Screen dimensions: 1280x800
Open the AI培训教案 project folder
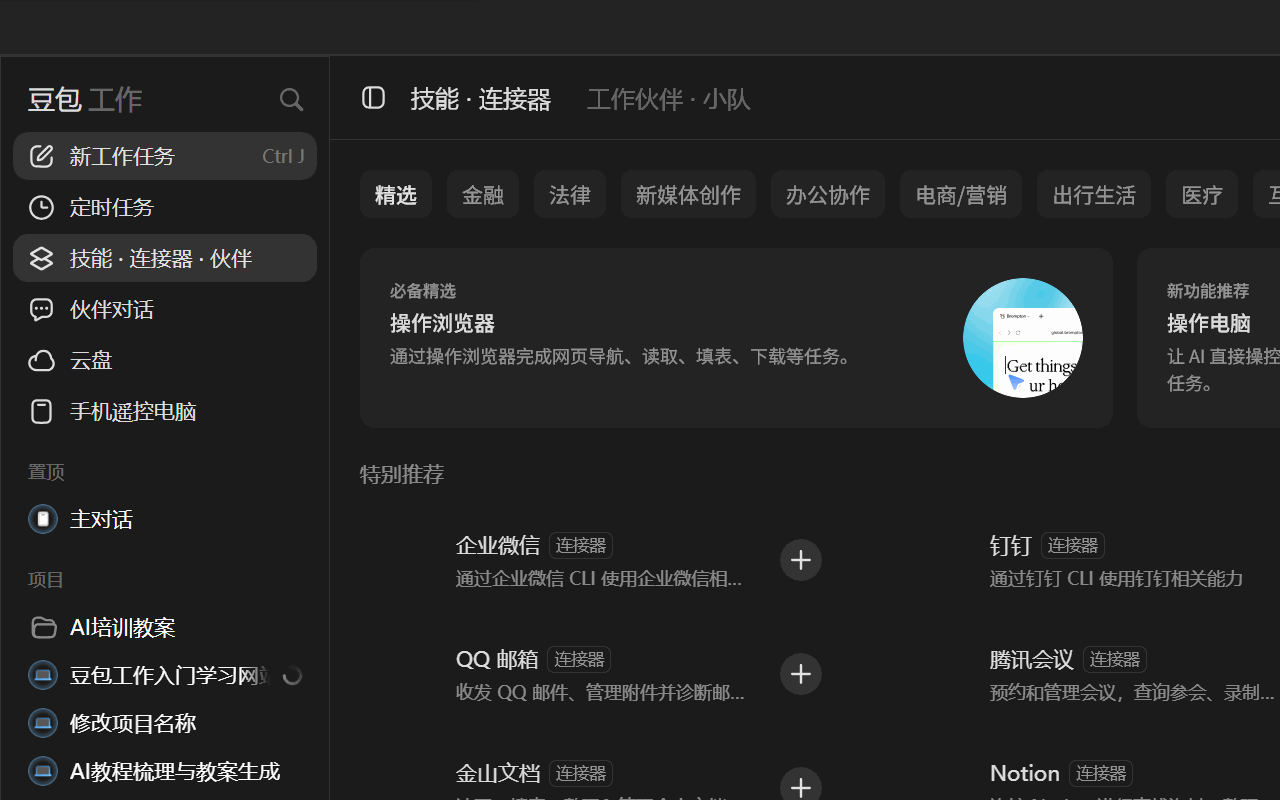point(165,627)
